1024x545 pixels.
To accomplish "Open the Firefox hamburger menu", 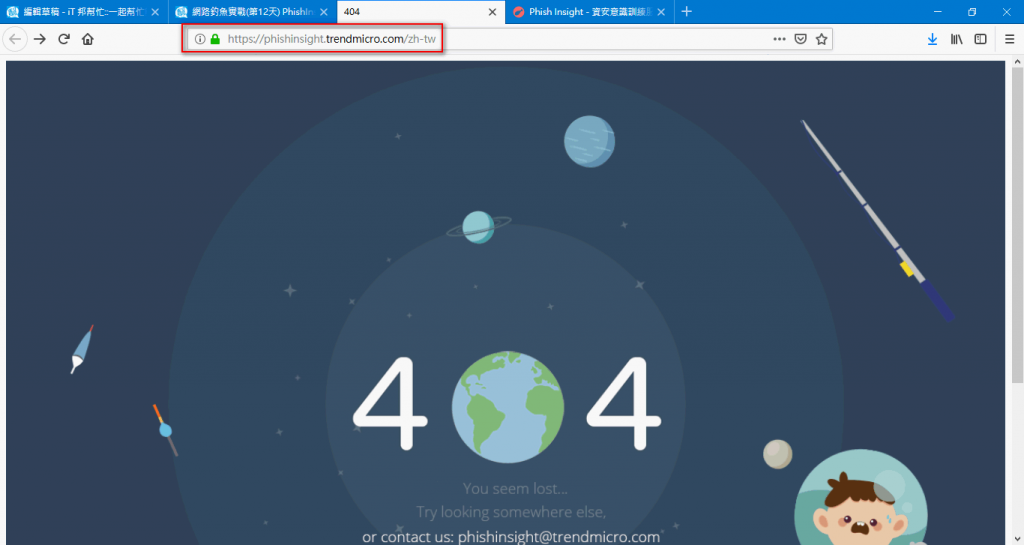I will [1010, 39].
